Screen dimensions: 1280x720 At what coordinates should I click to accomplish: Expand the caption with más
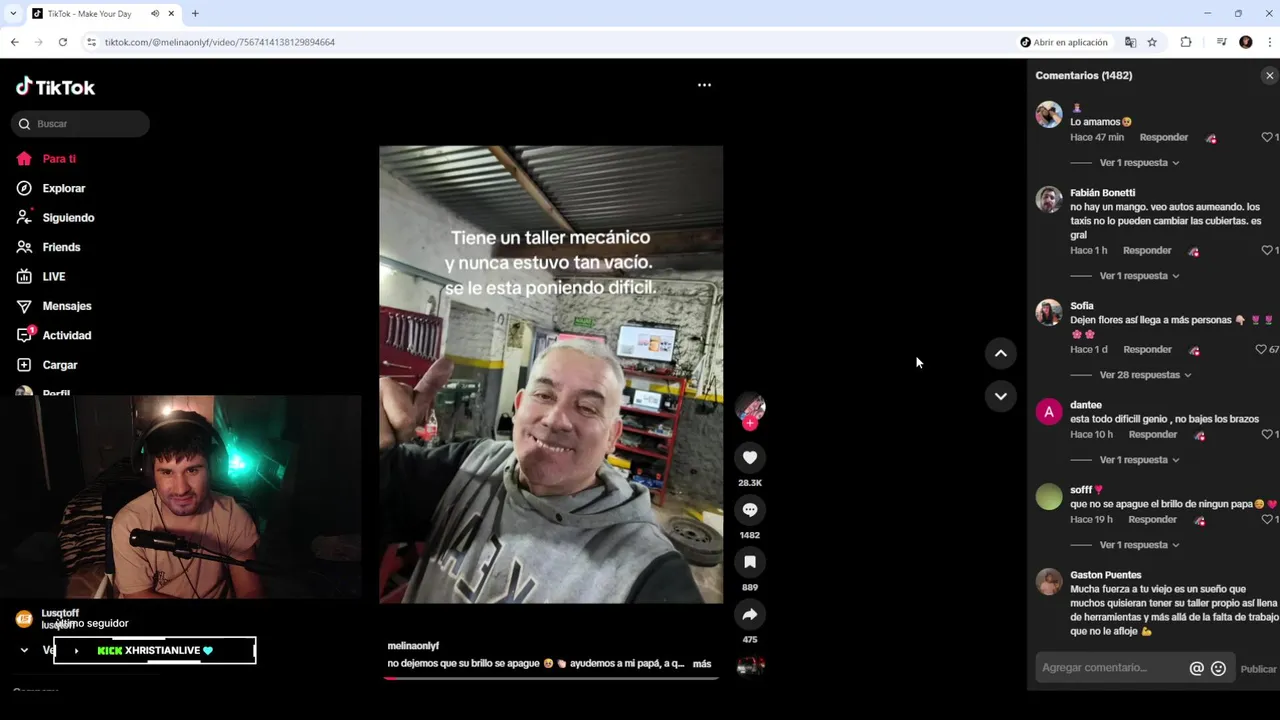[x=702, y=663]
